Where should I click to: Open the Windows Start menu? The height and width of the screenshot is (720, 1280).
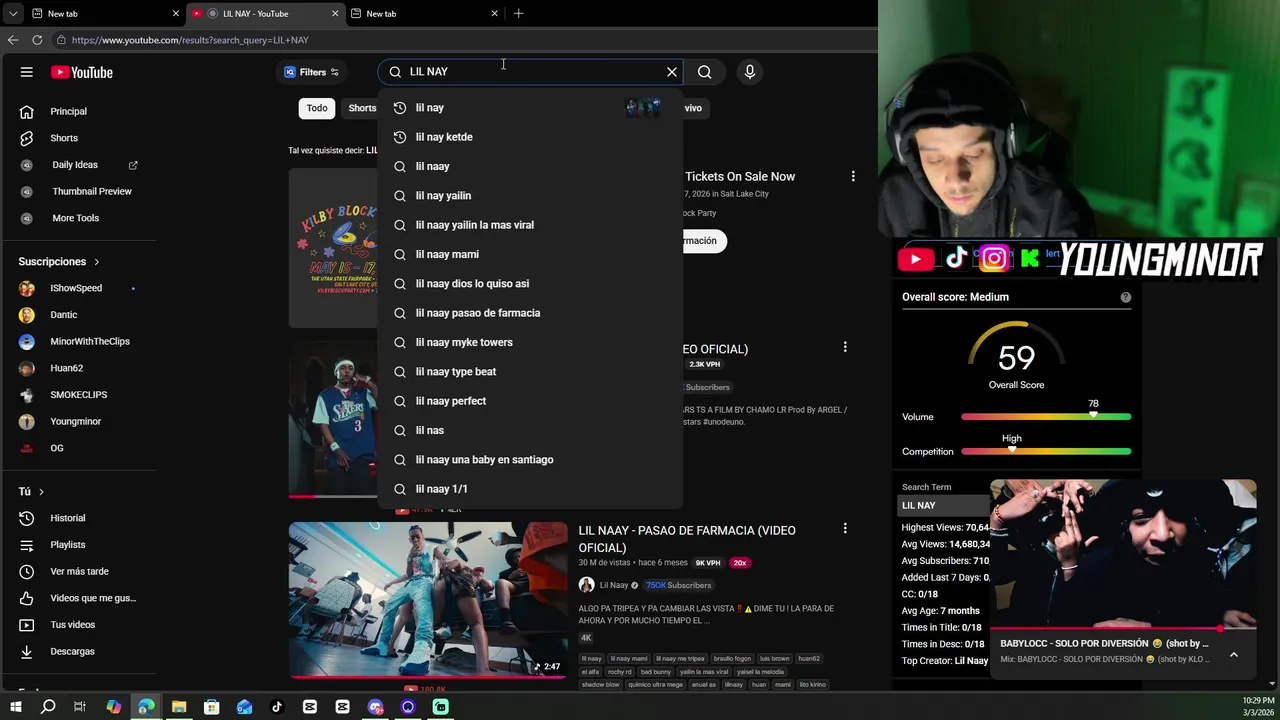pos(16,707)
